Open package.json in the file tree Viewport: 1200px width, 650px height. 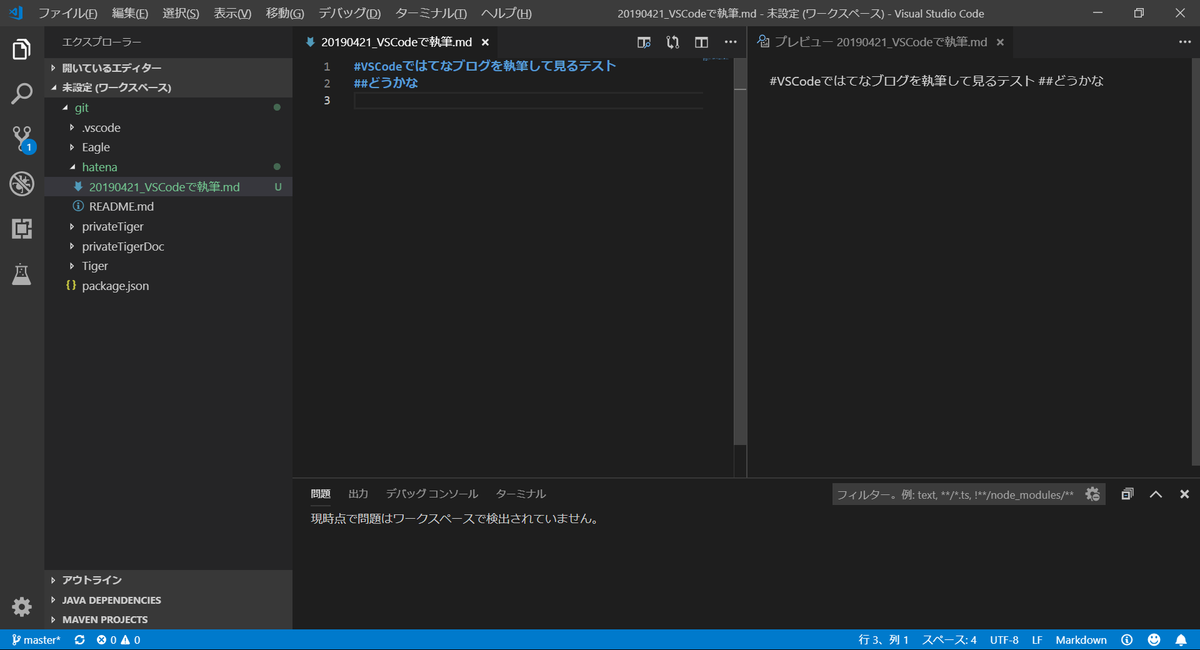pyautogui.click(x=168, y=286)
